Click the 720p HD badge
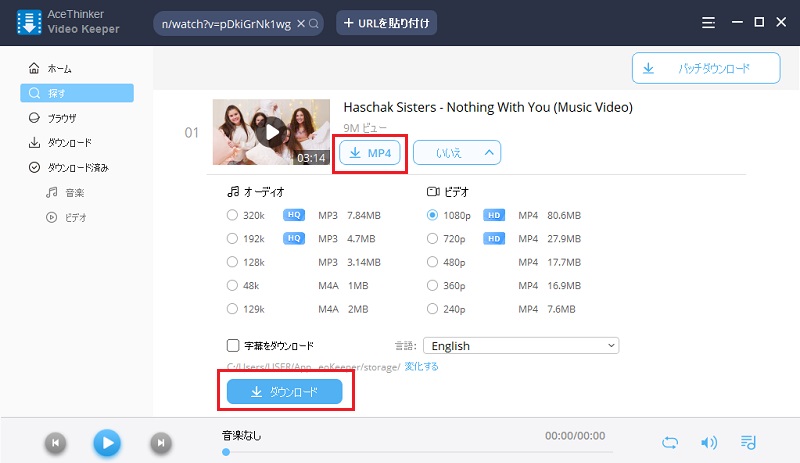Image resolution: width=800 pixels, height=463 pixels. 494,238
